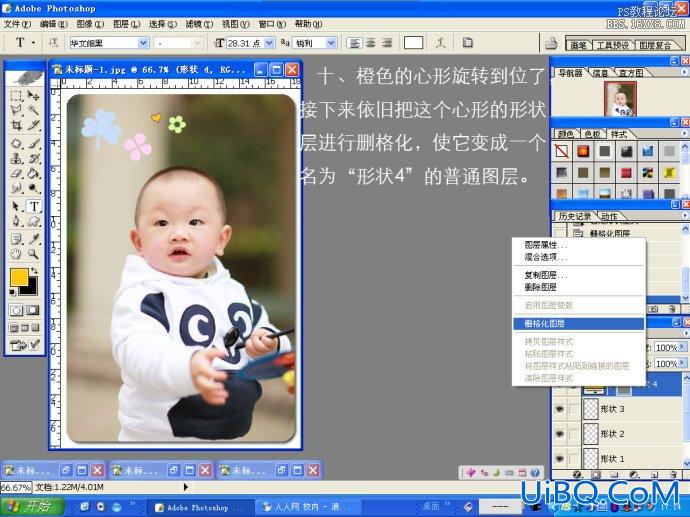Toggle text orientation in options bar

pos(53,43)
